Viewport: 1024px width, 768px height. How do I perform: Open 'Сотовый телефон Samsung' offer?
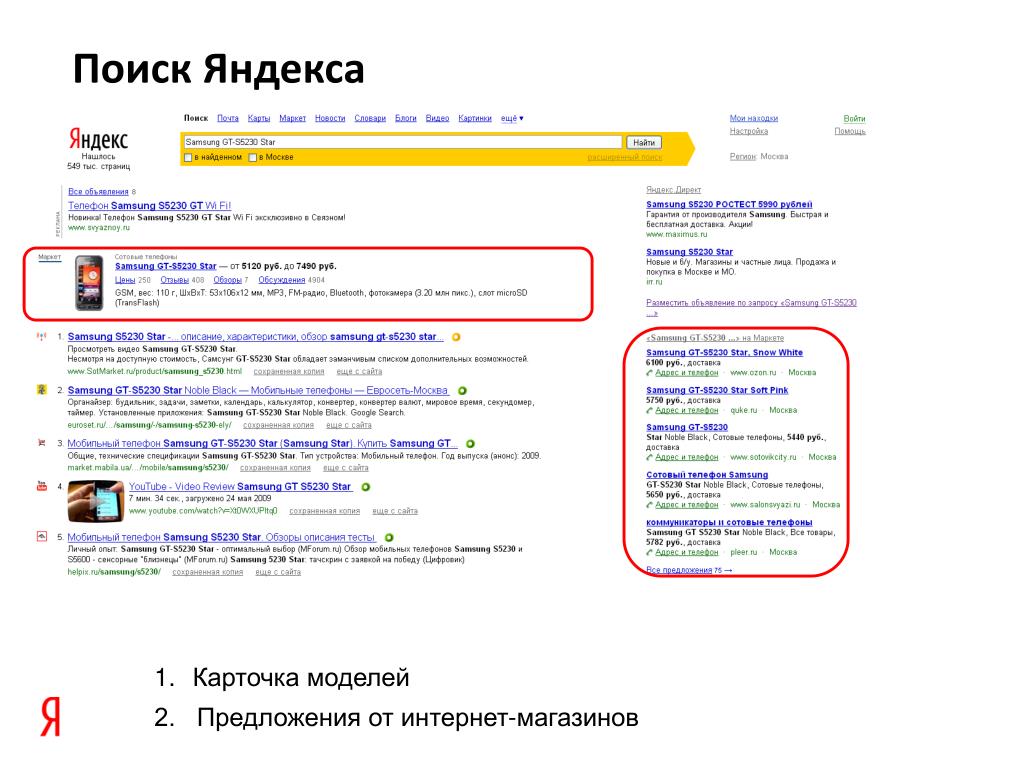click(707, 475)
